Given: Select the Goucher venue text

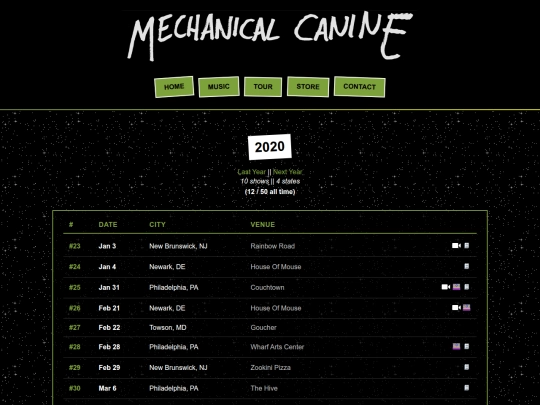Looking at the screenshot, I should (263, 328).
